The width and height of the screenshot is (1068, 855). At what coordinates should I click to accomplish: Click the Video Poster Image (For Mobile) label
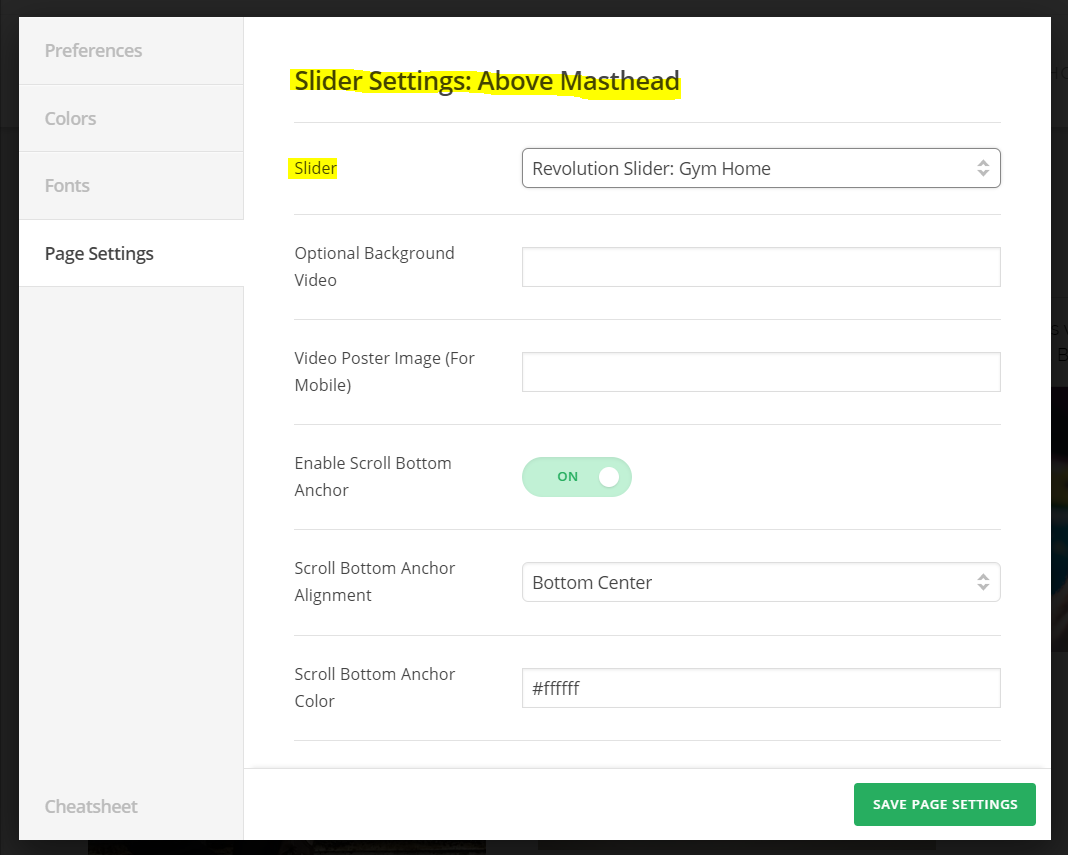384,372
